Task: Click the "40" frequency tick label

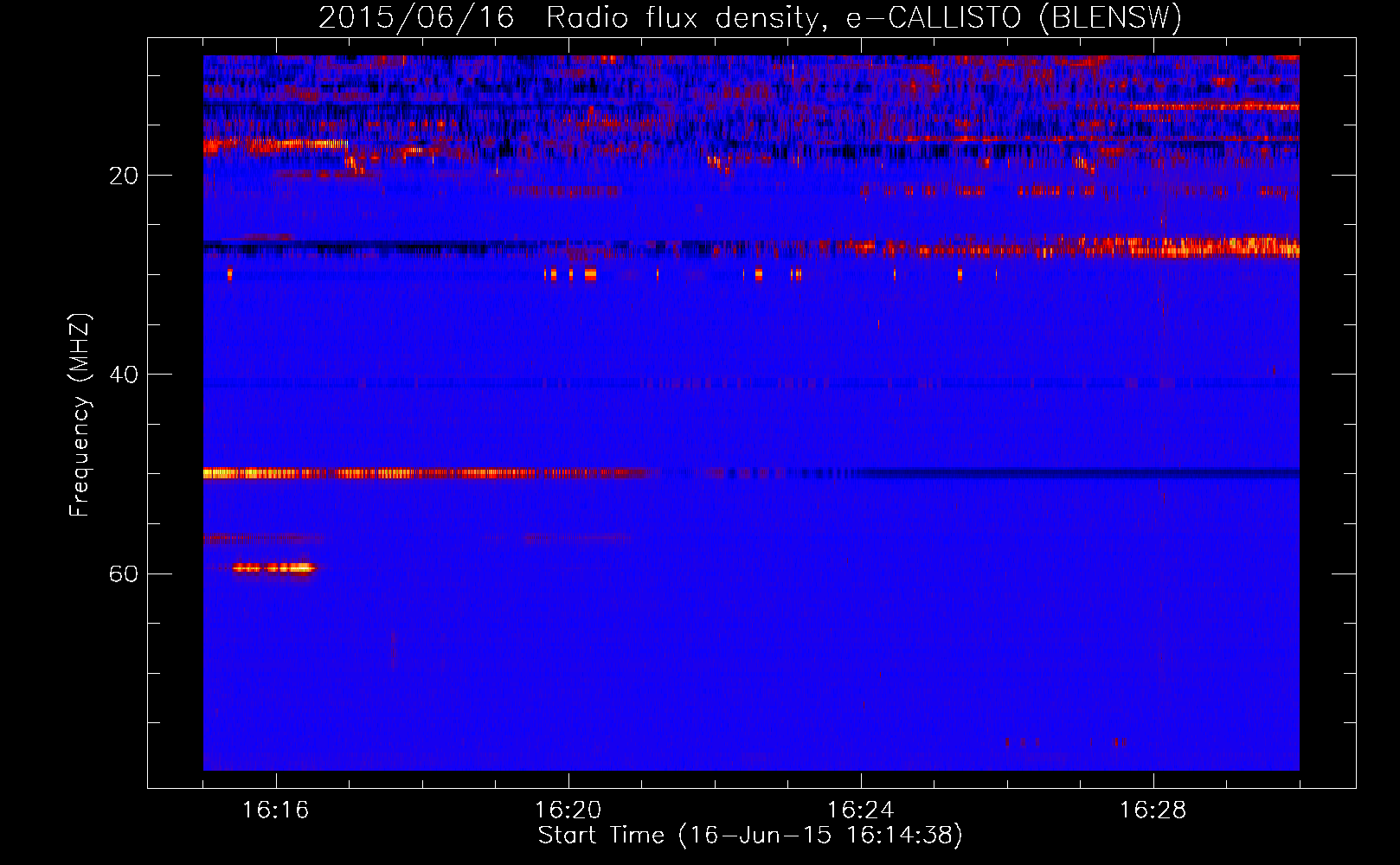Action: (123, 375)
